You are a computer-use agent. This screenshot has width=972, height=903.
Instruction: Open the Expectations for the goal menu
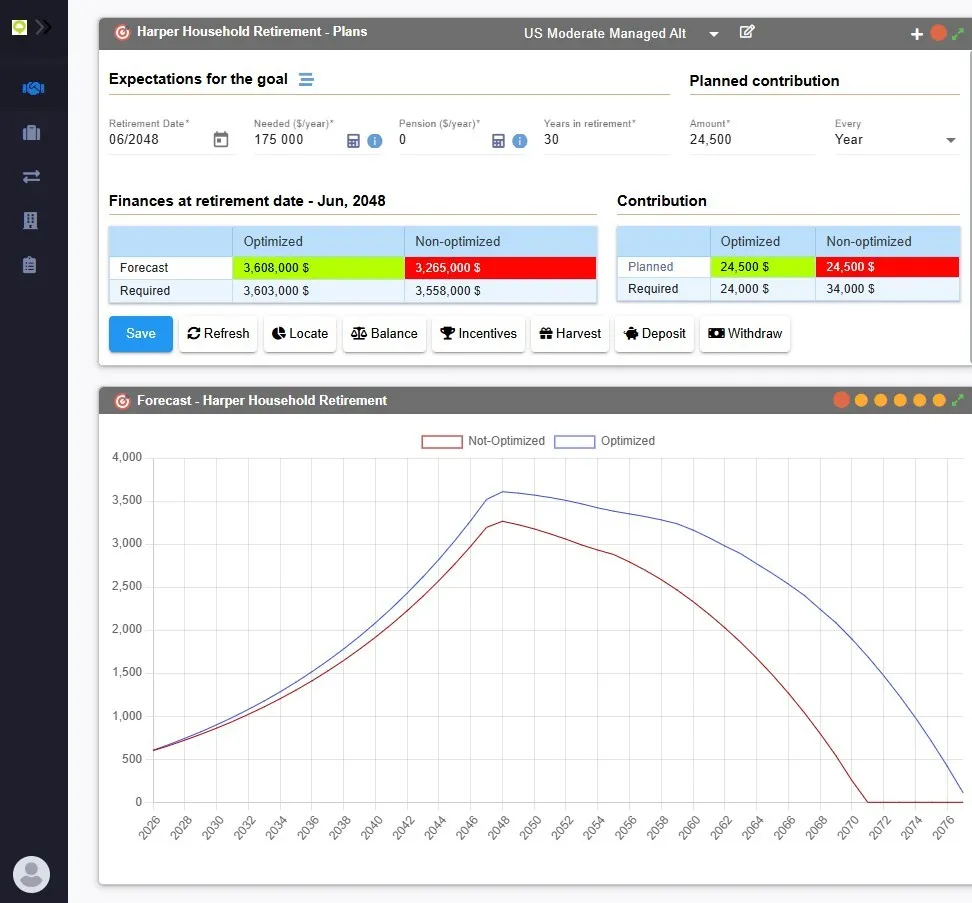click(x=306, y=79)
